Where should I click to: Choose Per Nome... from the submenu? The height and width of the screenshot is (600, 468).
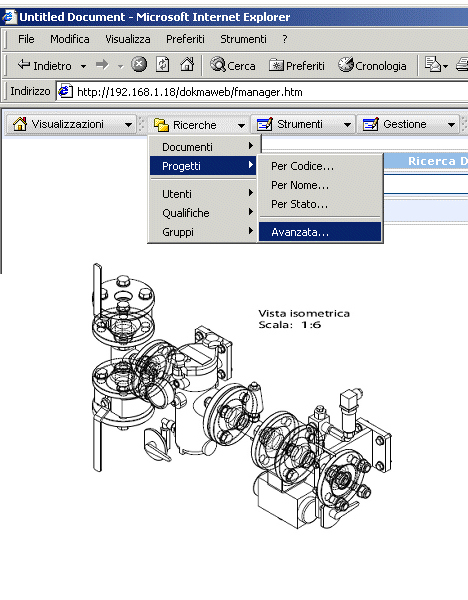(320, 185)
